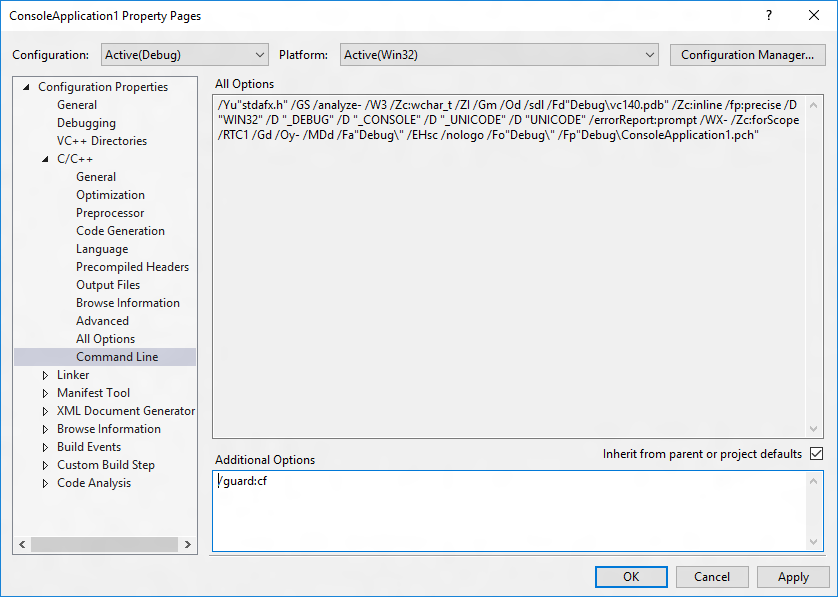Click the Apply button

click(x=793, y=576)
